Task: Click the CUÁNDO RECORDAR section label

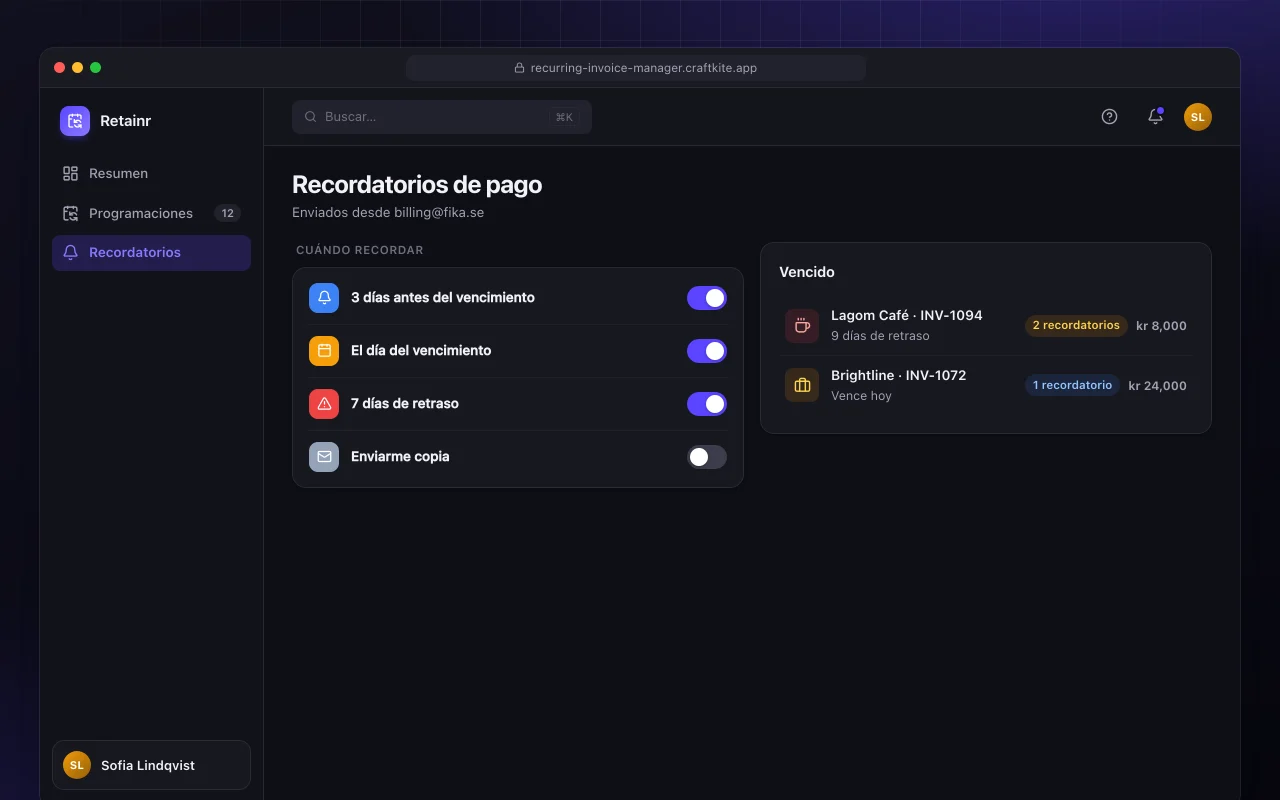Action: click(360, 250)
